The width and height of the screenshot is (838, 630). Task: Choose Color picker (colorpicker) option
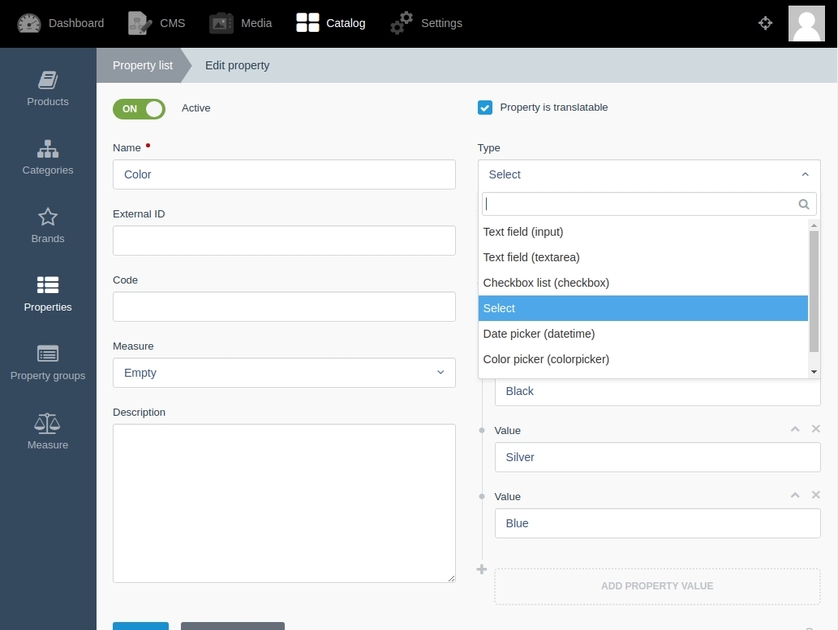tap(643, 359)
